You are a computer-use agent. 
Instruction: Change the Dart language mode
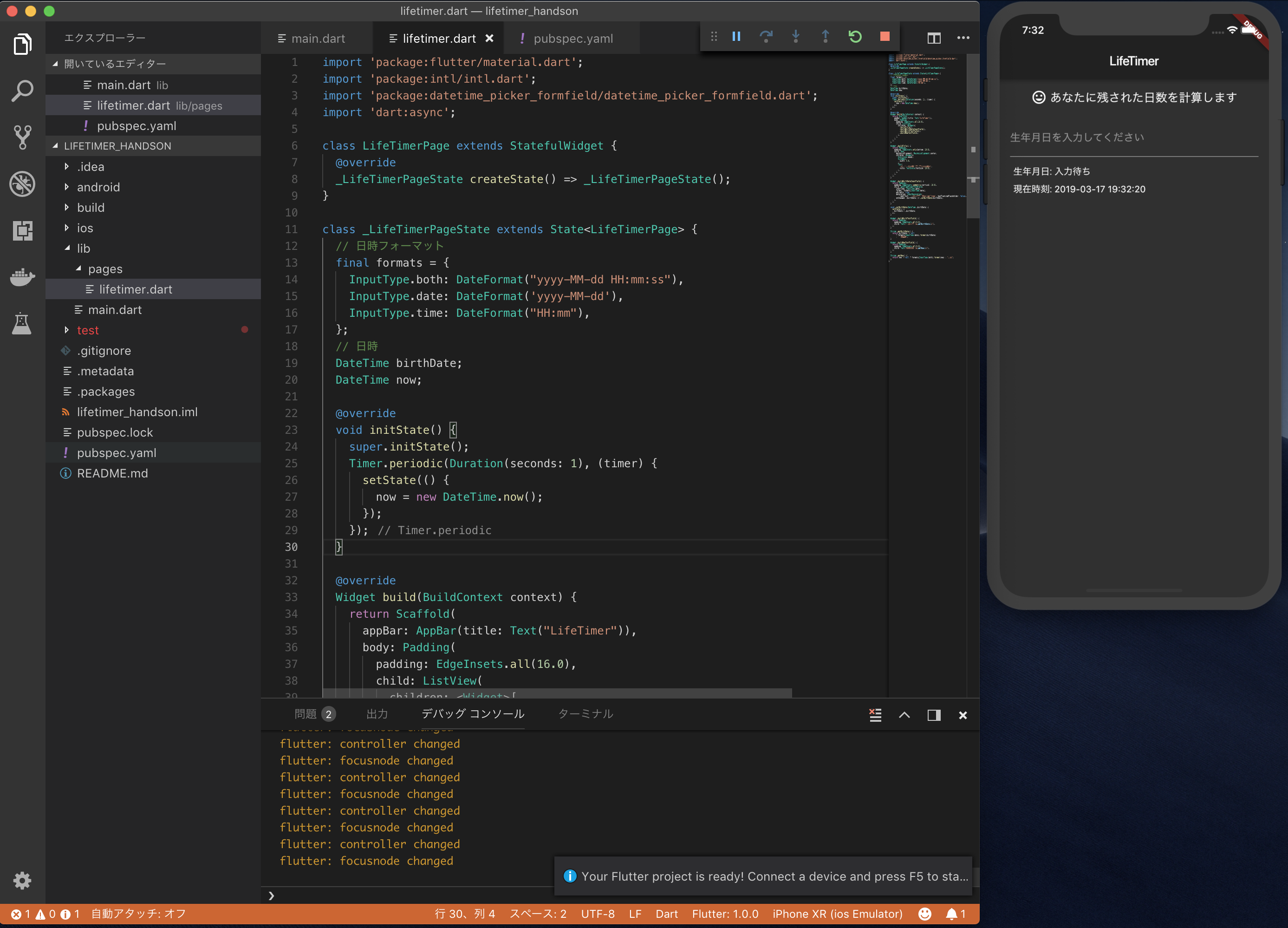point(667,914)
